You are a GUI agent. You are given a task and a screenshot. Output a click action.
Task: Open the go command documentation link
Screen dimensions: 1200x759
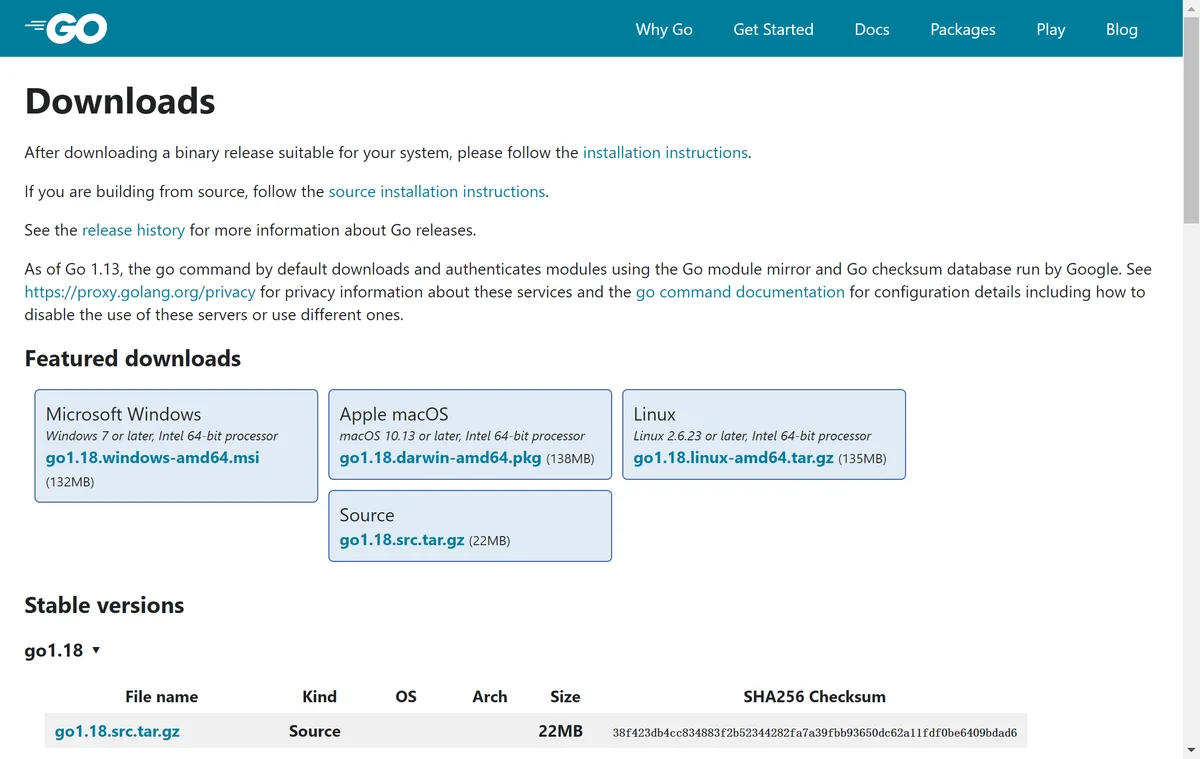[740, 292]
